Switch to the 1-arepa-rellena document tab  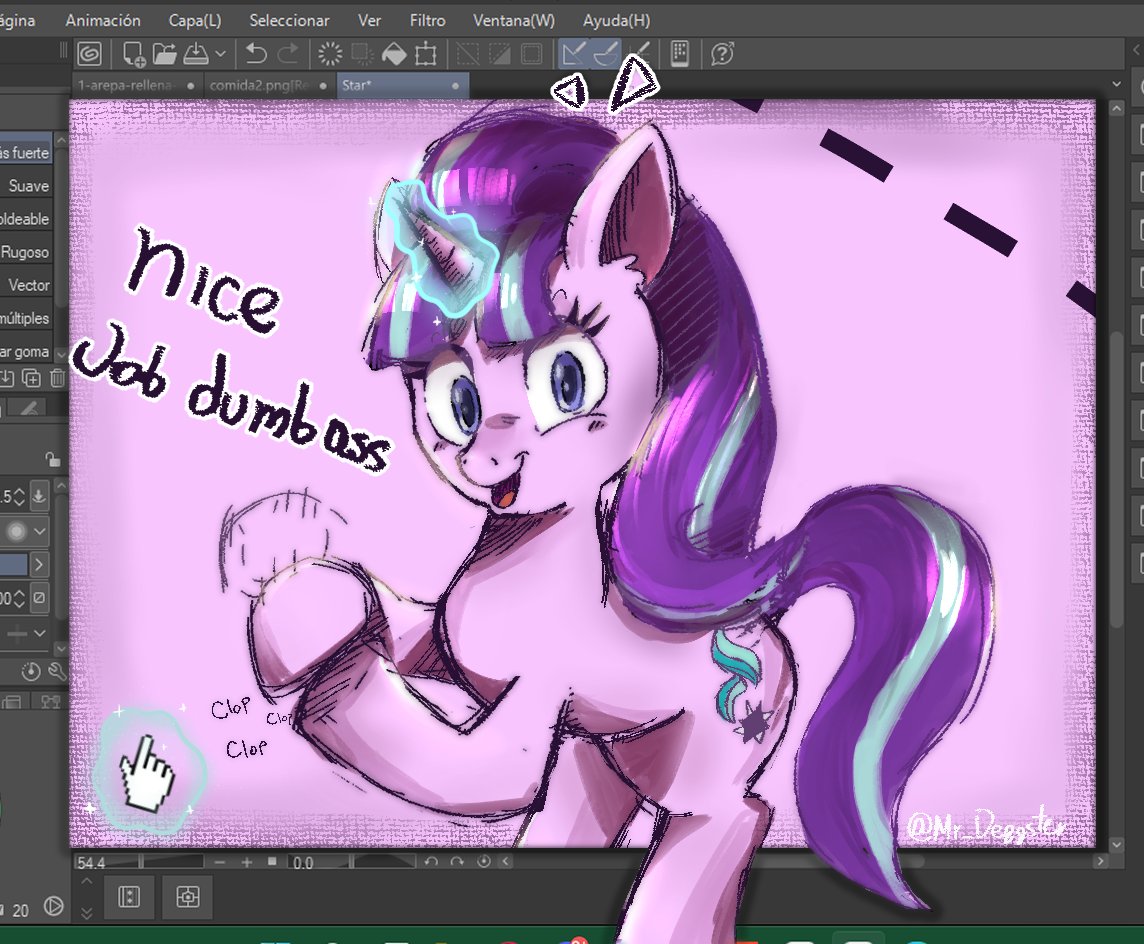coord(138,85)
